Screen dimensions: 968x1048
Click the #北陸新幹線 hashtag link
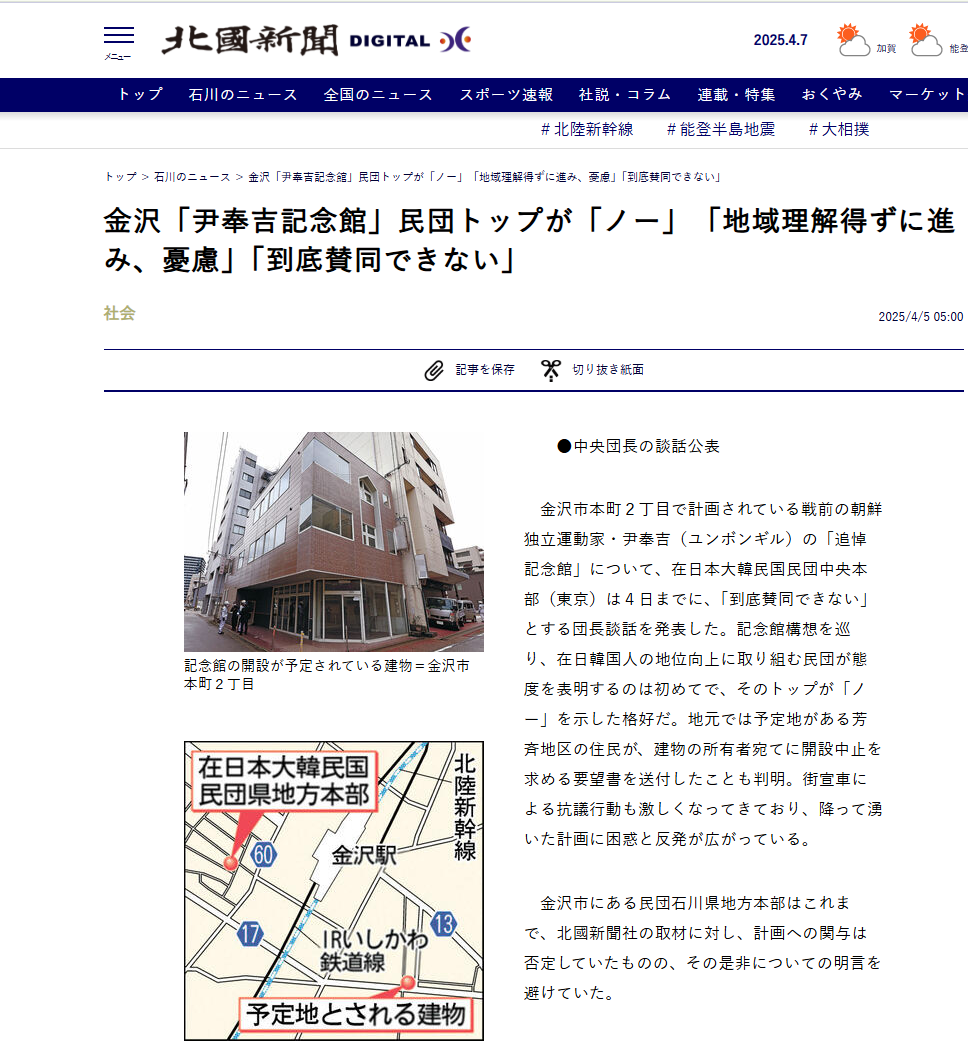point(587,129)
